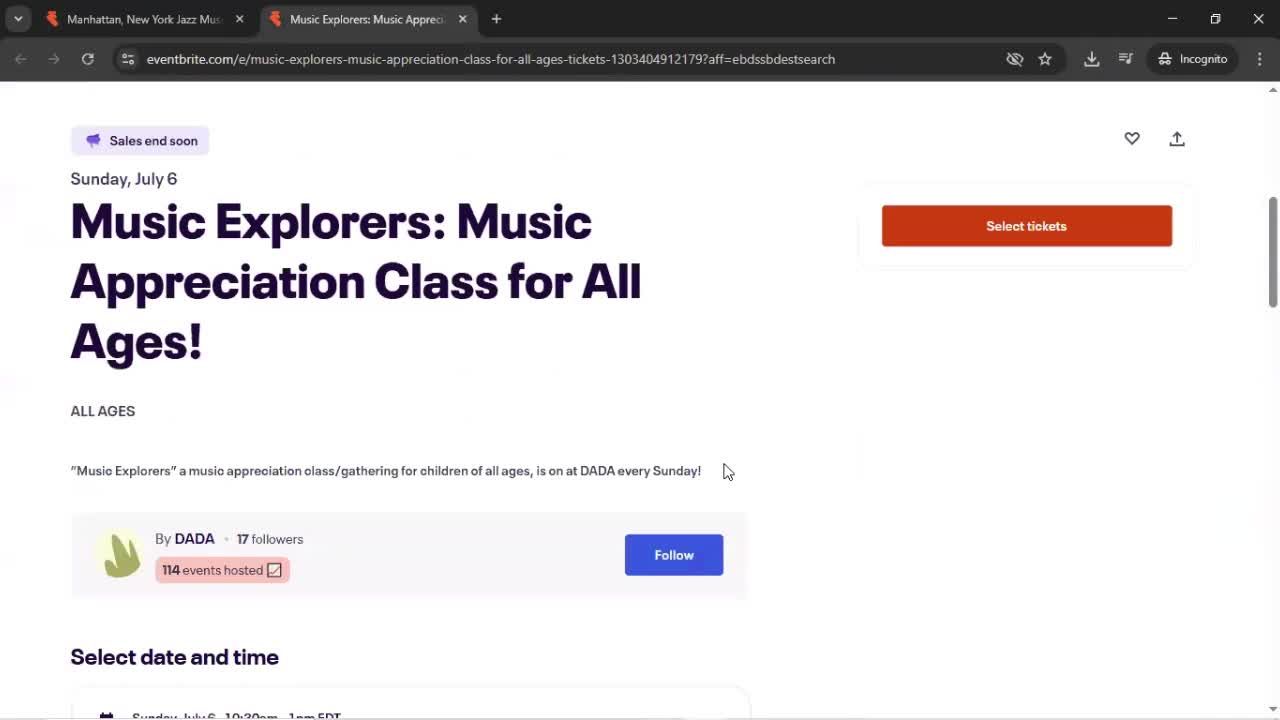1280x720 pixels.
Task: Open the browser downloads icon
Action: (1092, 59)
